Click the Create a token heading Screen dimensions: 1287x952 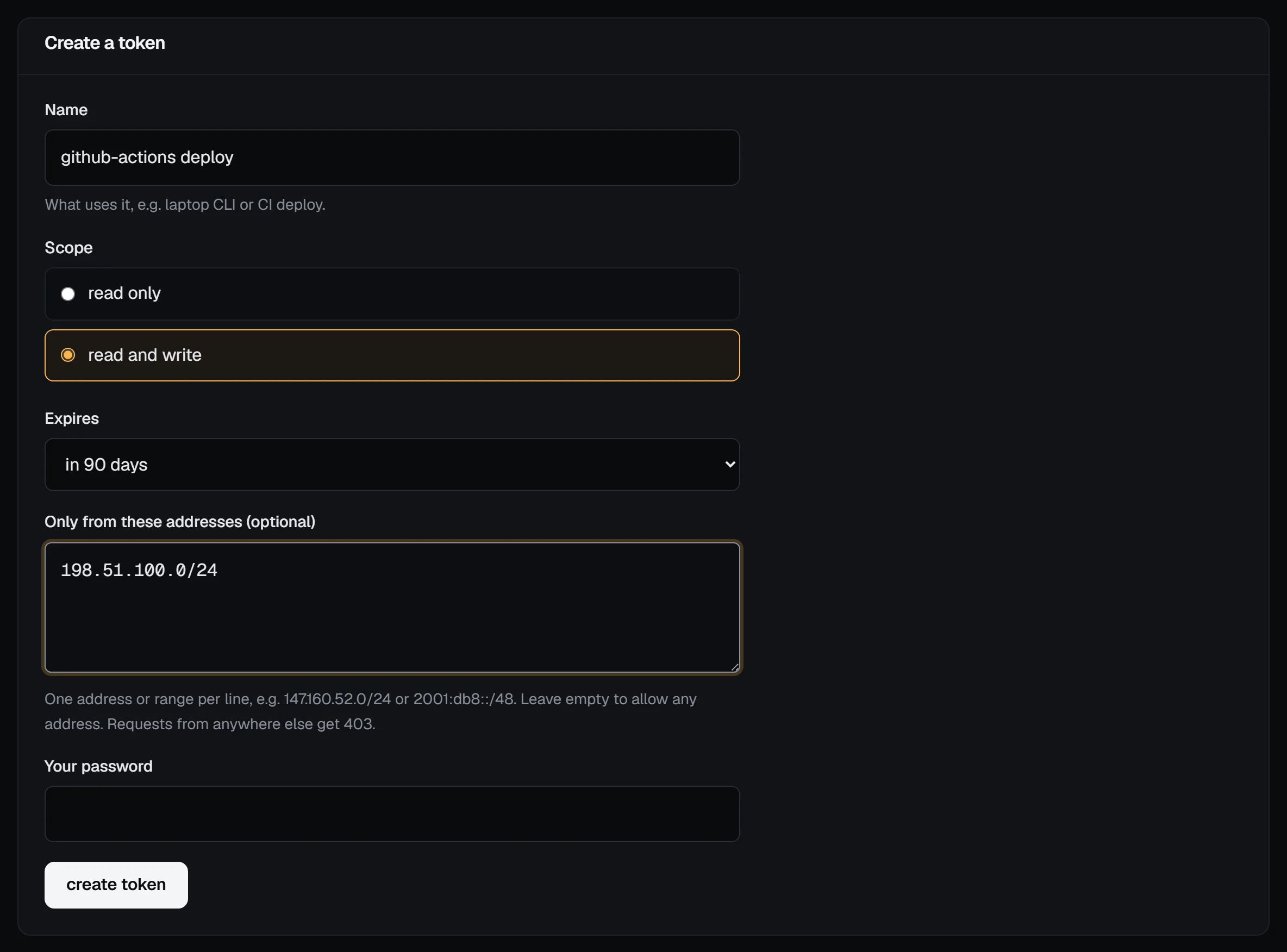pyautogui.click(x=104, y=43)
